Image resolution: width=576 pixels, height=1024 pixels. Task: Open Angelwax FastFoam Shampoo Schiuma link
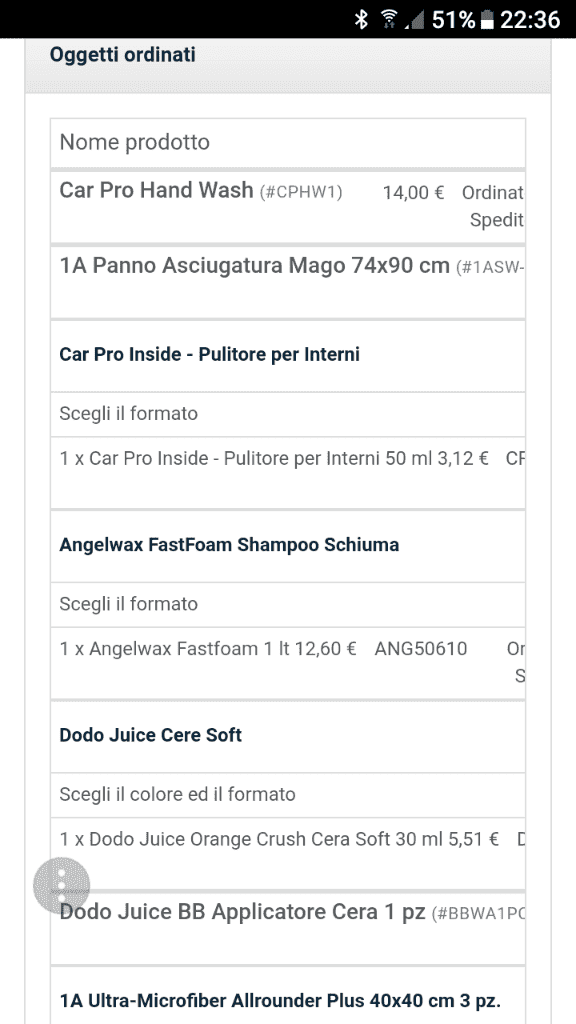[x=229, y=545]
